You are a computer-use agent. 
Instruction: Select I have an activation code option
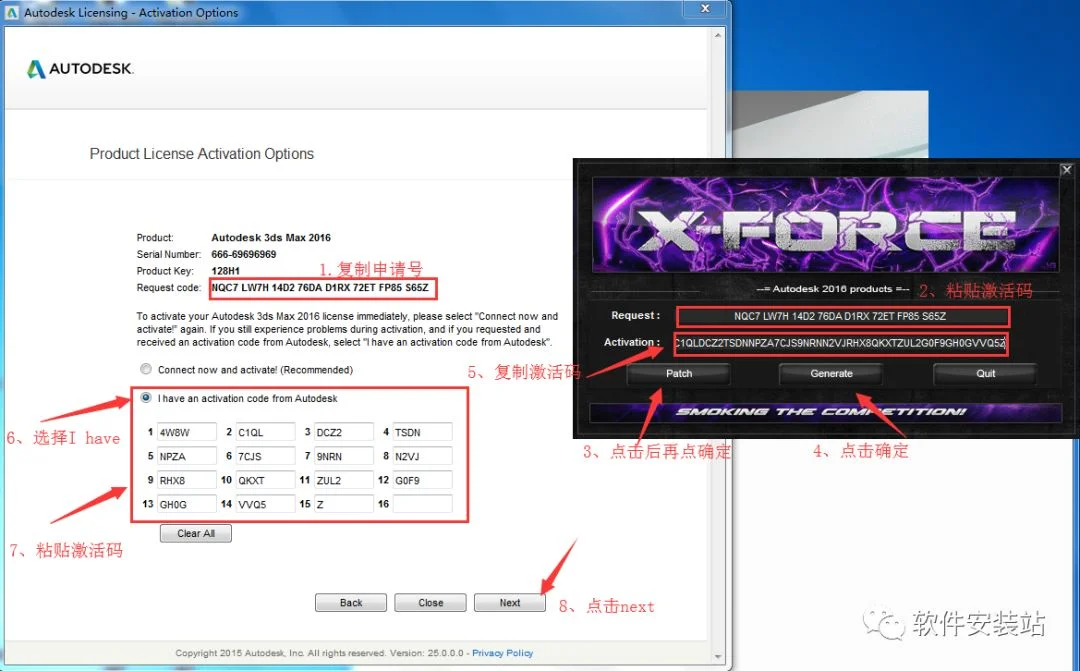coord(146,398)
